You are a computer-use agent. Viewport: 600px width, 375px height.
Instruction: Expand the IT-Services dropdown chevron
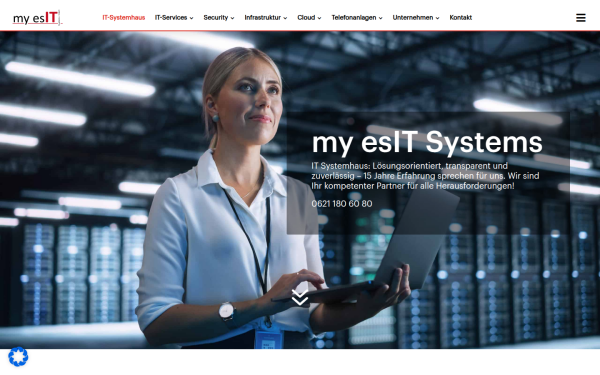191,18
